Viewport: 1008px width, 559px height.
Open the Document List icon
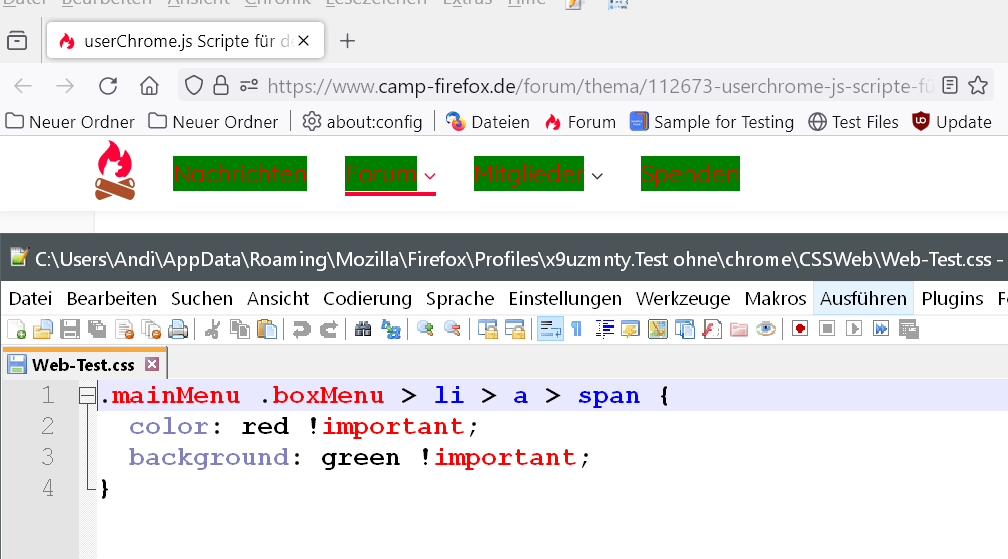[x=685, y=330]
